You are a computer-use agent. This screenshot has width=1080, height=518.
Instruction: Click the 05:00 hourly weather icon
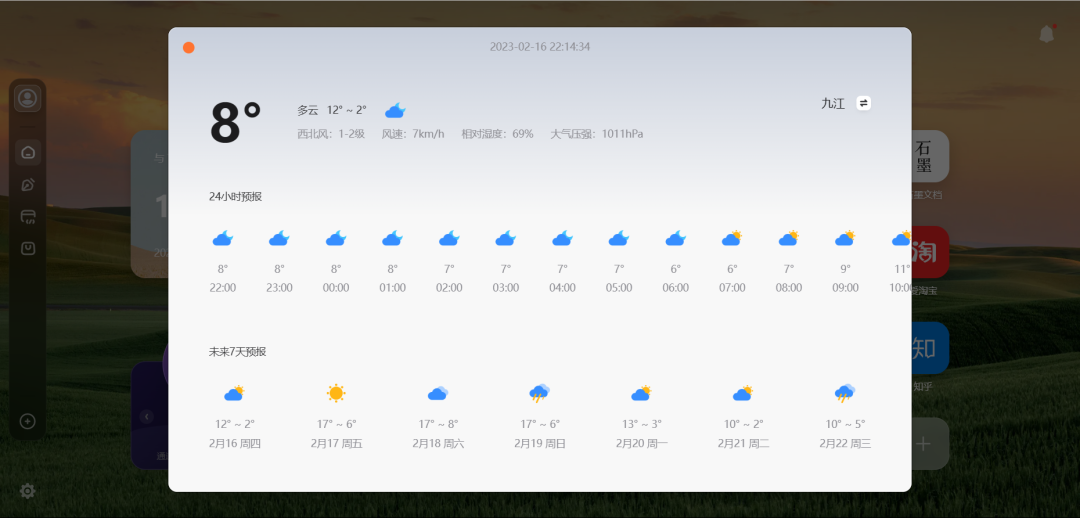coord(619,238)
